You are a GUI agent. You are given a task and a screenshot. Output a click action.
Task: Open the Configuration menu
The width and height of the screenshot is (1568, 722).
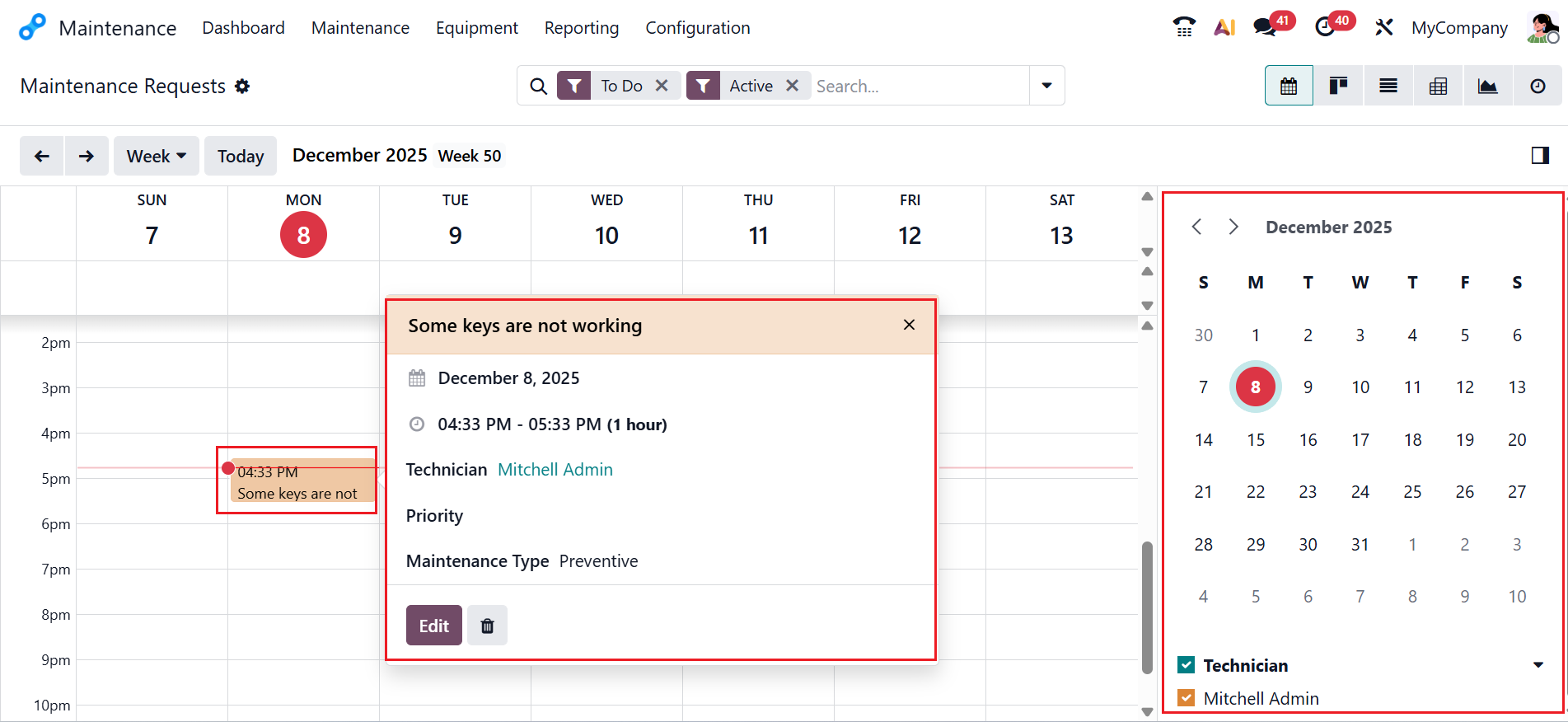(x=697, y=28)
